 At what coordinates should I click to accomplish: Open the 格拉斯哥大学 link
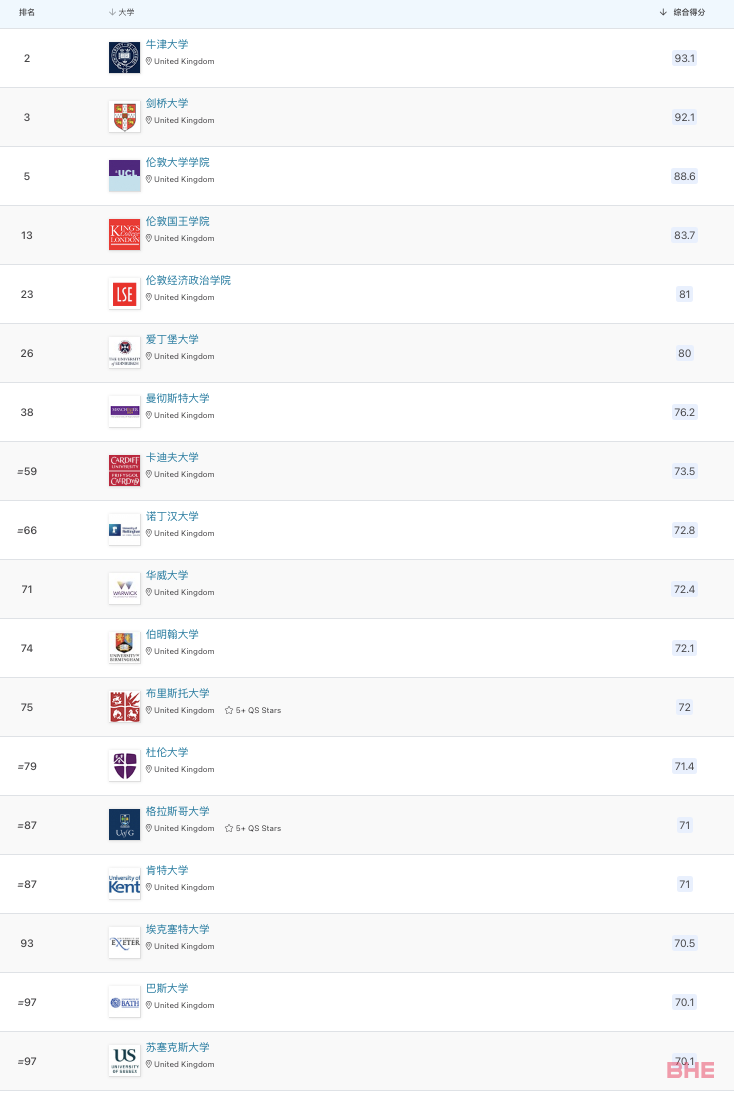coord(177,811)
